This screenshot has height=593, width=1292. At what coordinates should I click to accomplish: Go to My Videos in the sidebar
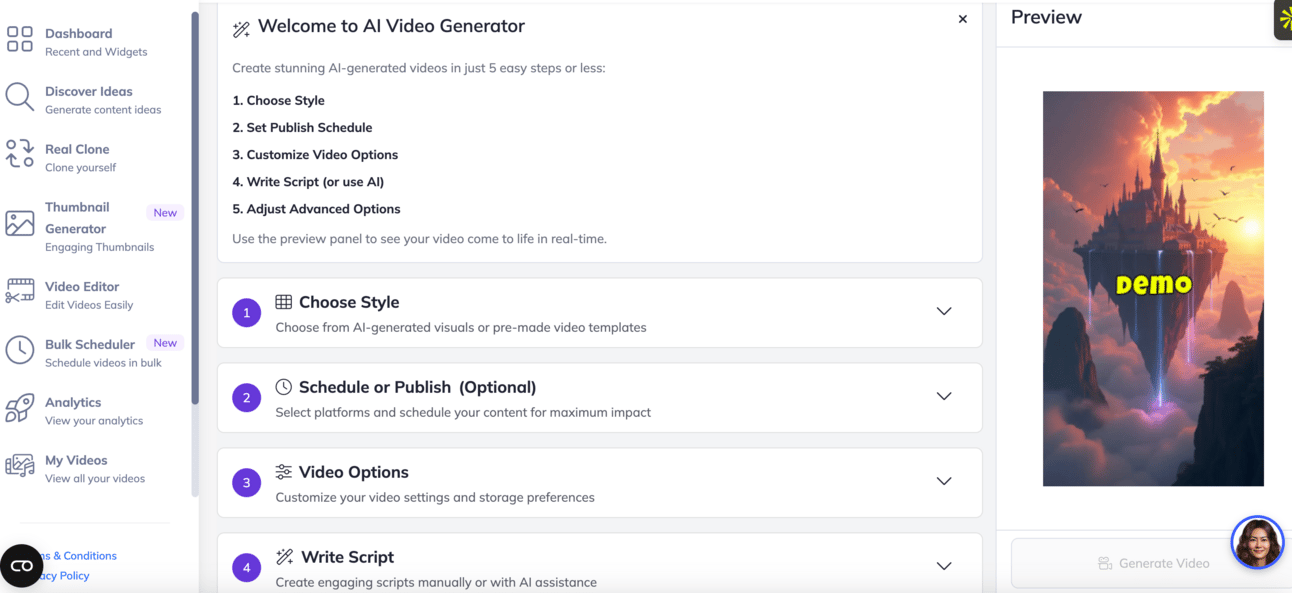(x=95, y=468)
